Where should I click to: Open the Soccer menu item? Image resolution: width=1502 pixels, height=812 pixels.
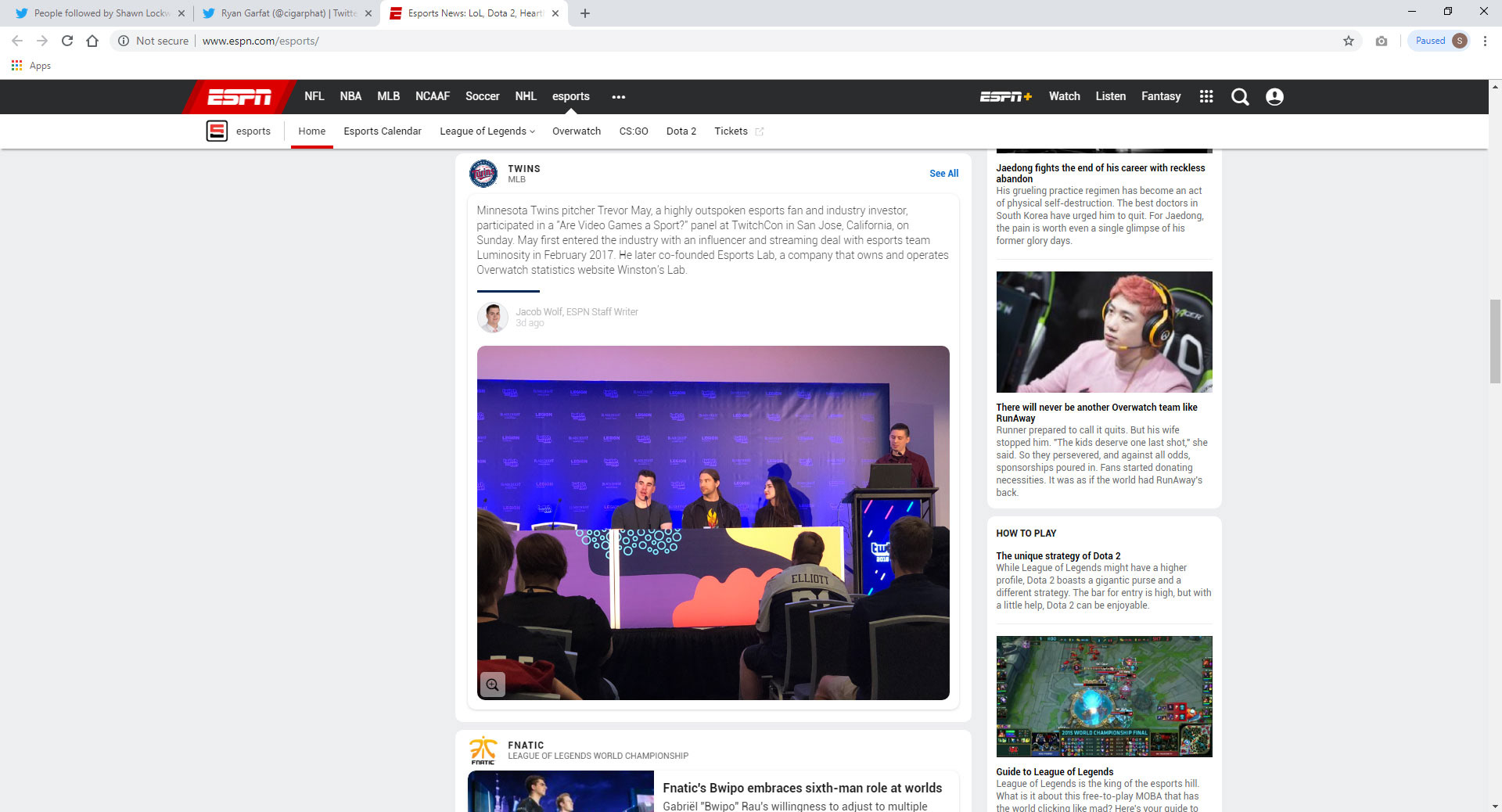(x=482, y=96)
